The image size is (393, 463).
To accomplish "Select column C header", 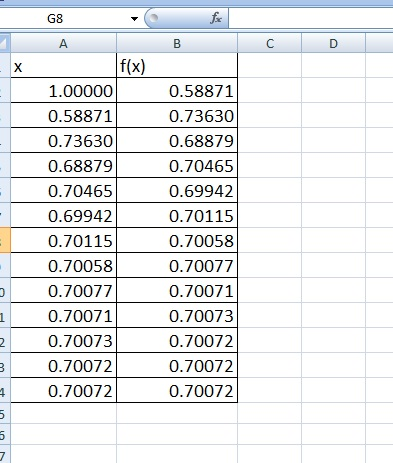I will (x=270, y=44).
